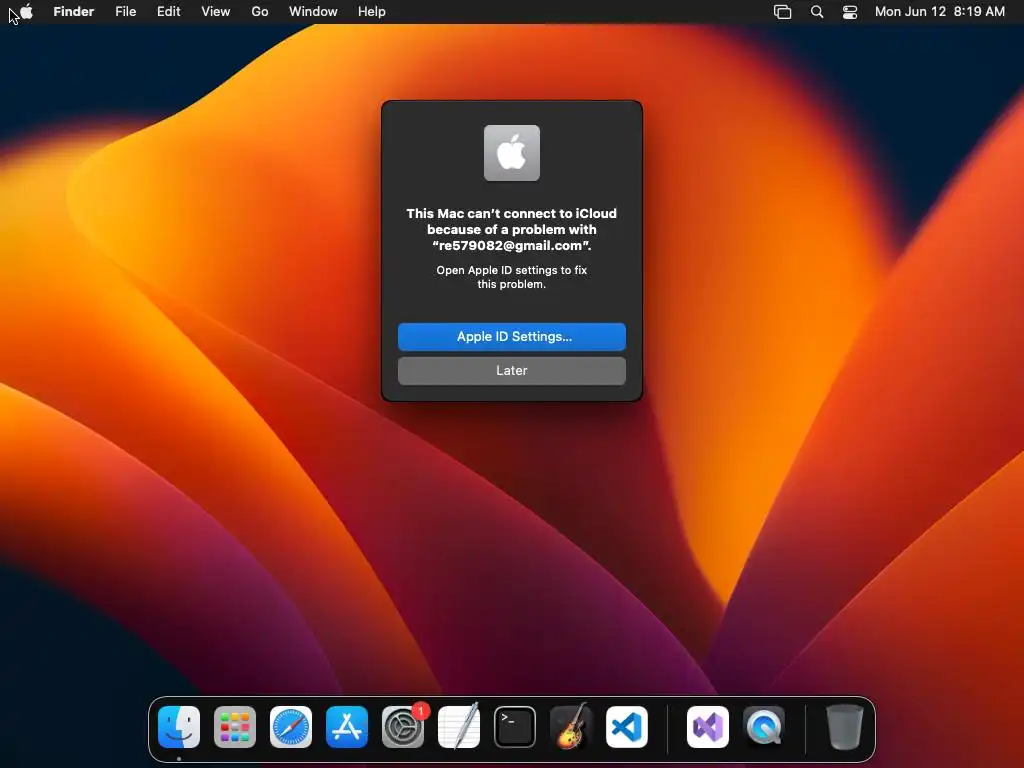1024x768 pixels.
Task: Open the Edit menu
Action: coord(168,11)
